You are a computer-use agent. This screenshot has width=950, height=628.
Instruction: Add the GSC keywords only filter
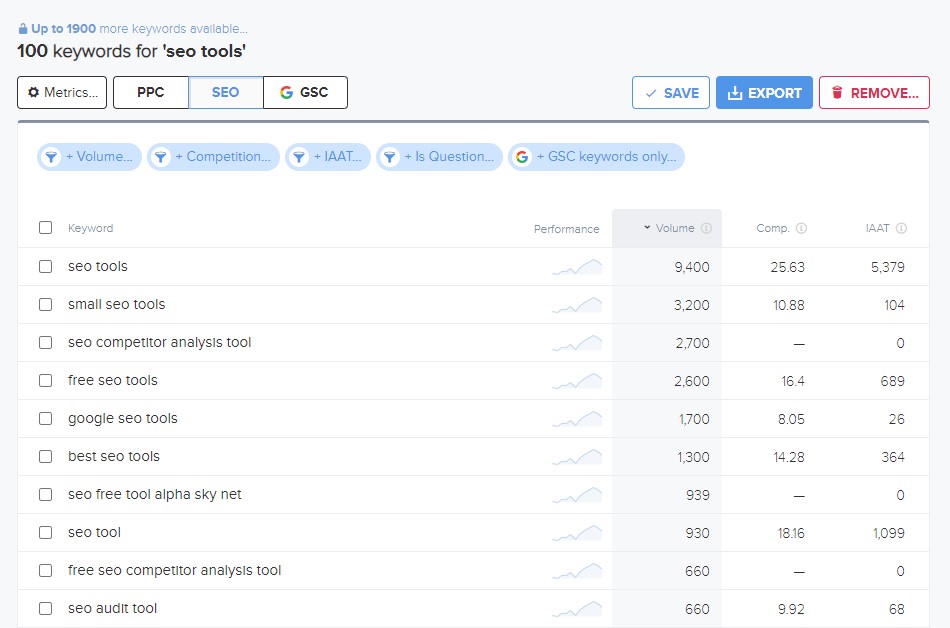coord(596,157)
